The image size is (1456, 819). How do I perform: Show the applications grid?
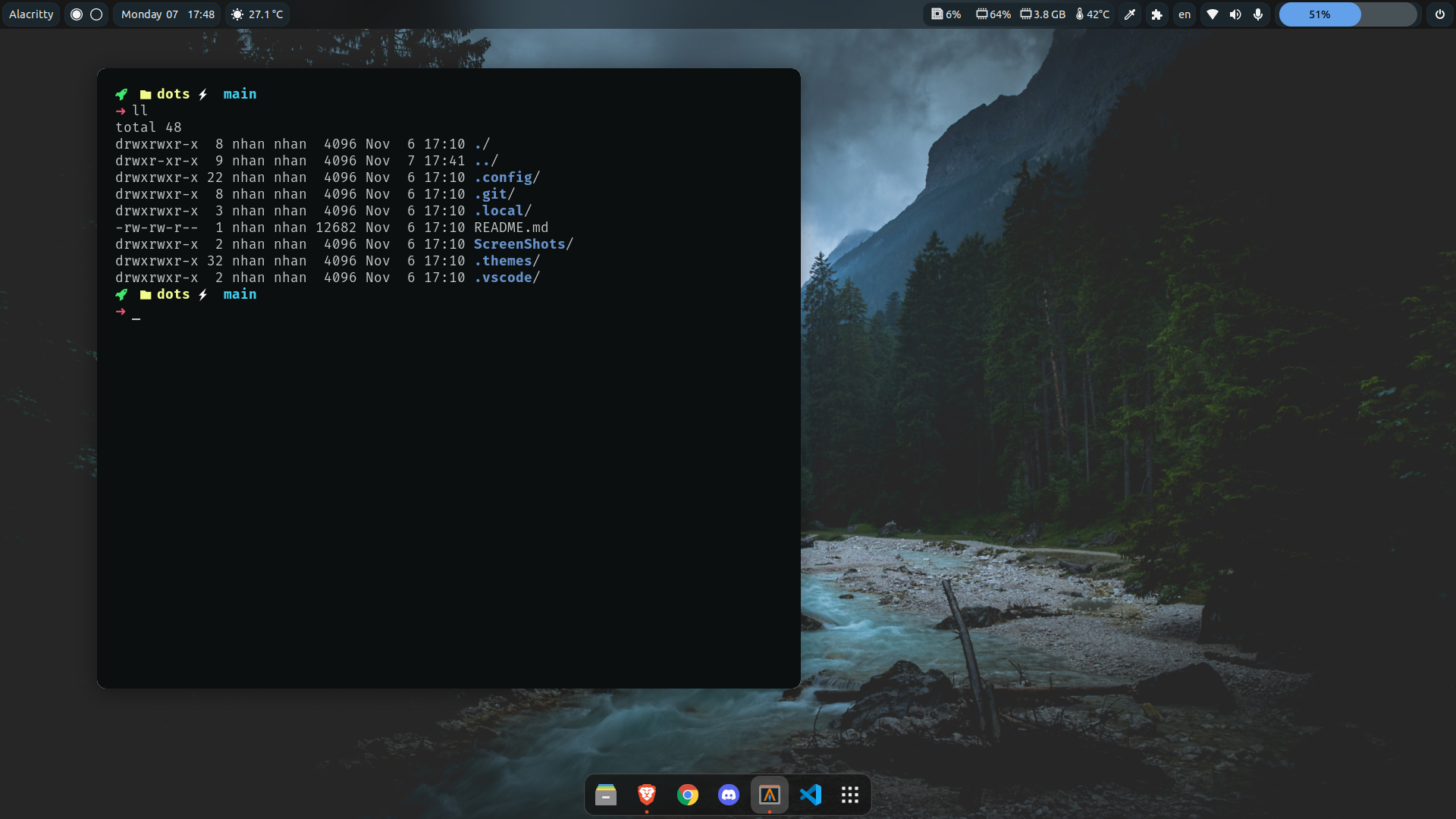[850, 795]
